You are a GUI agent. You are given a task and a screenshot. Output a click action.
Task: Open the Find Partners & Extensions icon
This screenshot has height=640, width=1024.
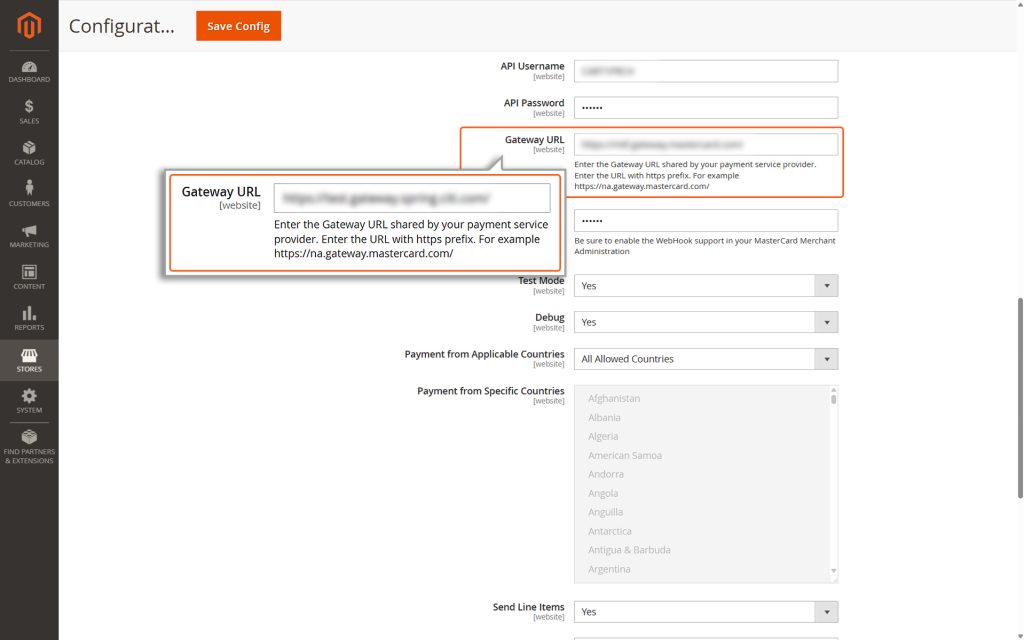point(28,447)
